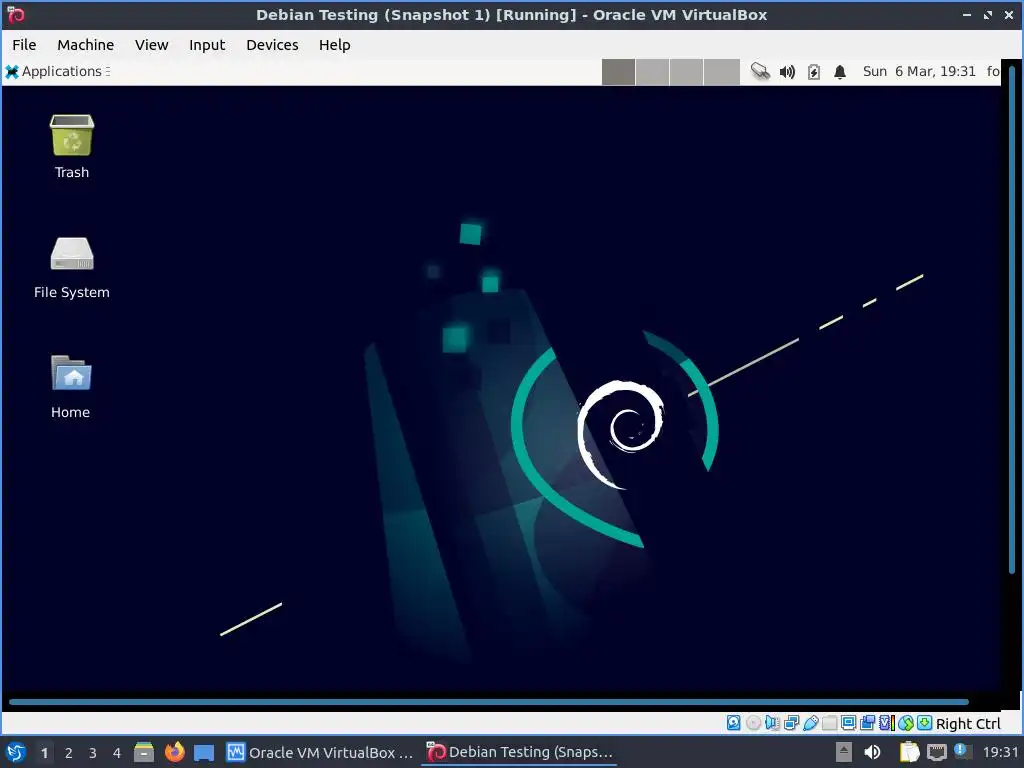Open the Devices menu
Screen dimensions: 1024x768
coord(272,44)
